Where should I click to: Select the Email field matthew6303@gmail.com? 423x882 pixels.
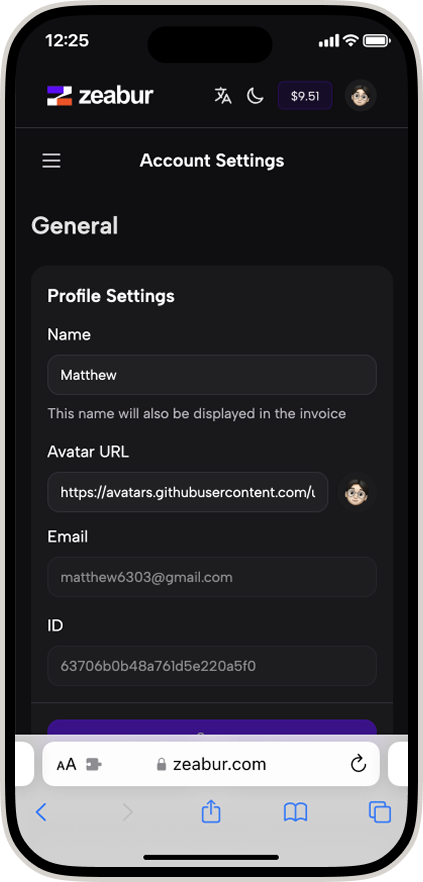pyautogui.click(x=212, y=577)
